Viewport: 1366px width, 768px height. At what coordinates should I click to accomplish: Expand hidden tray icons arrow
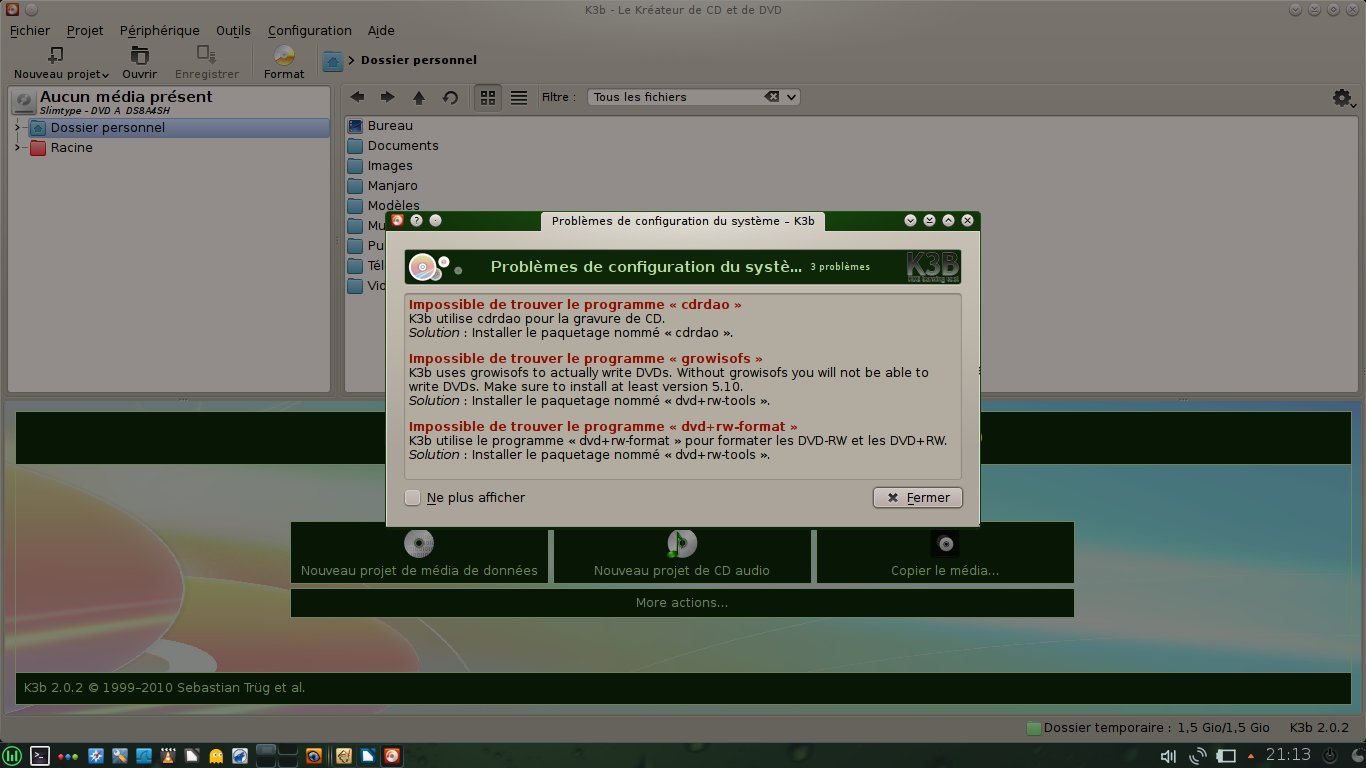click(x=1251, y=756)
